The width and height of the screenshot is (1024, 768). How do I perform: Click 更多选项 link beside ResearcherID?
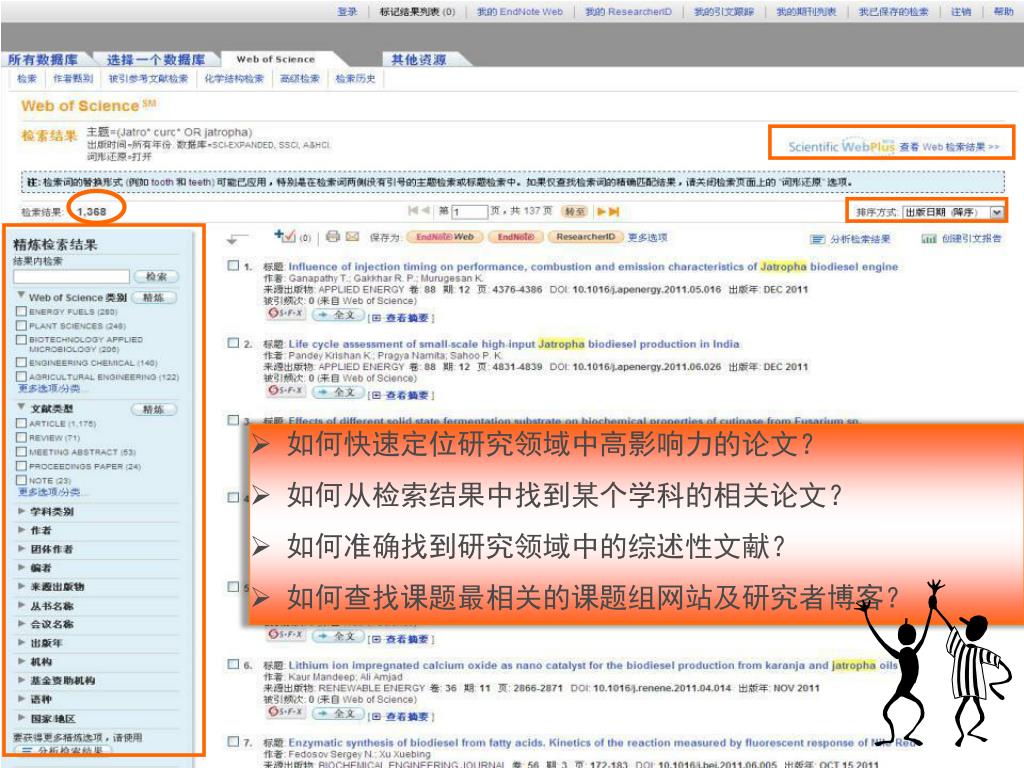click(x=647, y=237)
